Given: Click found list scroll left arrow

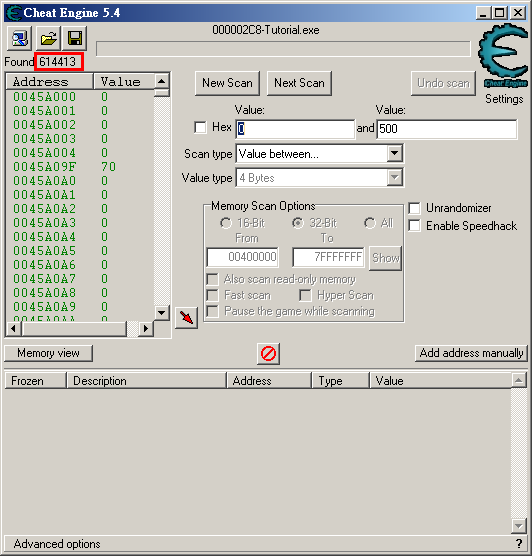Looking at the screenshot, I should (14, 329).
